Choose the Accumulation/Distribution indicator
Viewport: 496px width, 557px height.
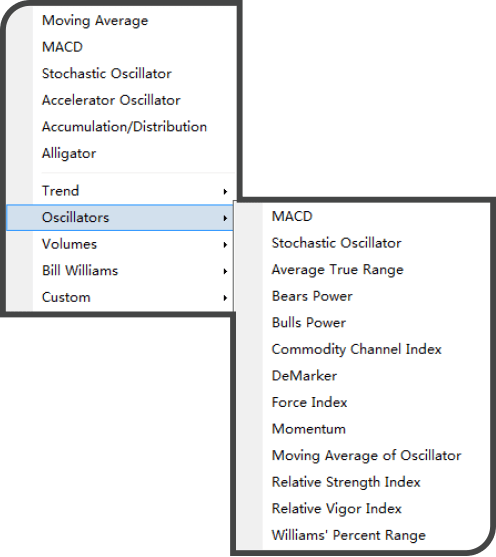point(124,127)
